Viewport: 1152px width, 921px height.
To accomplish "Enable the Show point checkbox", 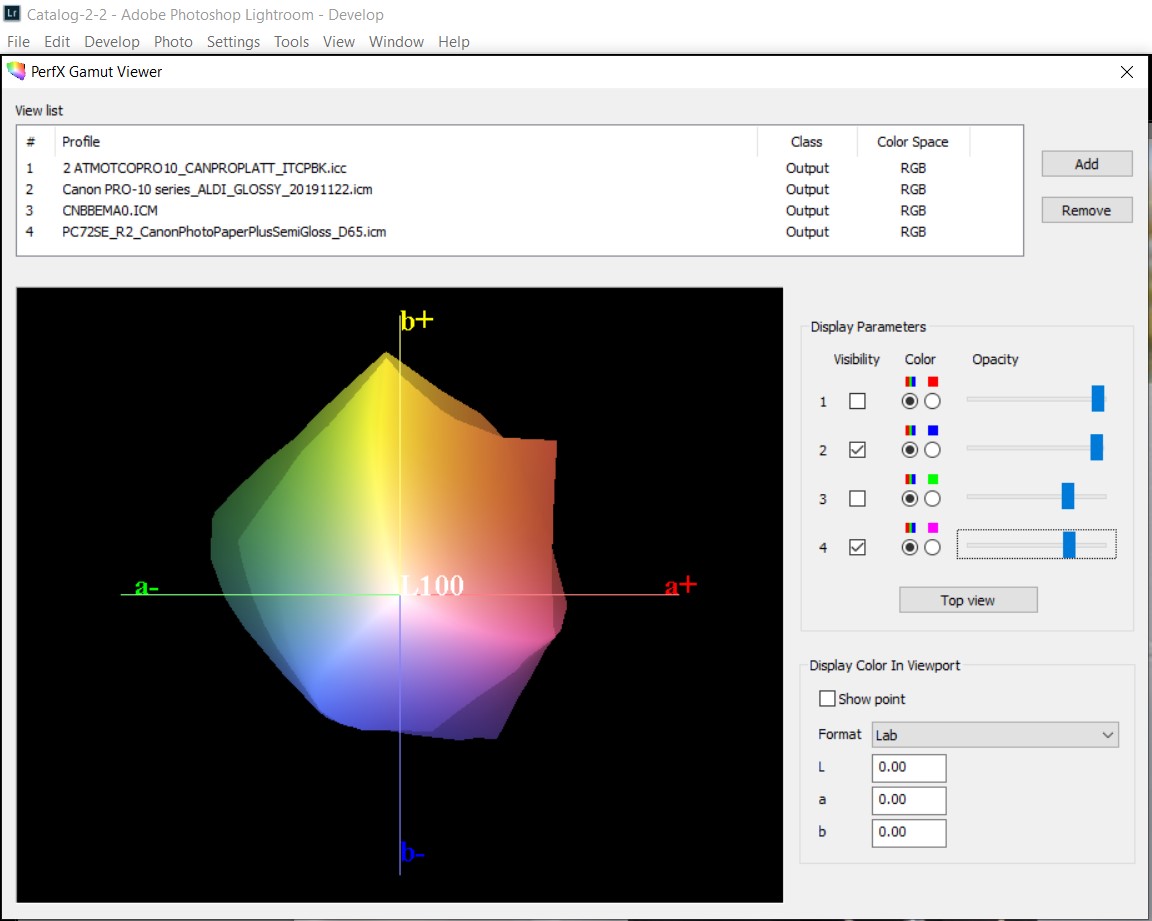I will click(827, 699).
